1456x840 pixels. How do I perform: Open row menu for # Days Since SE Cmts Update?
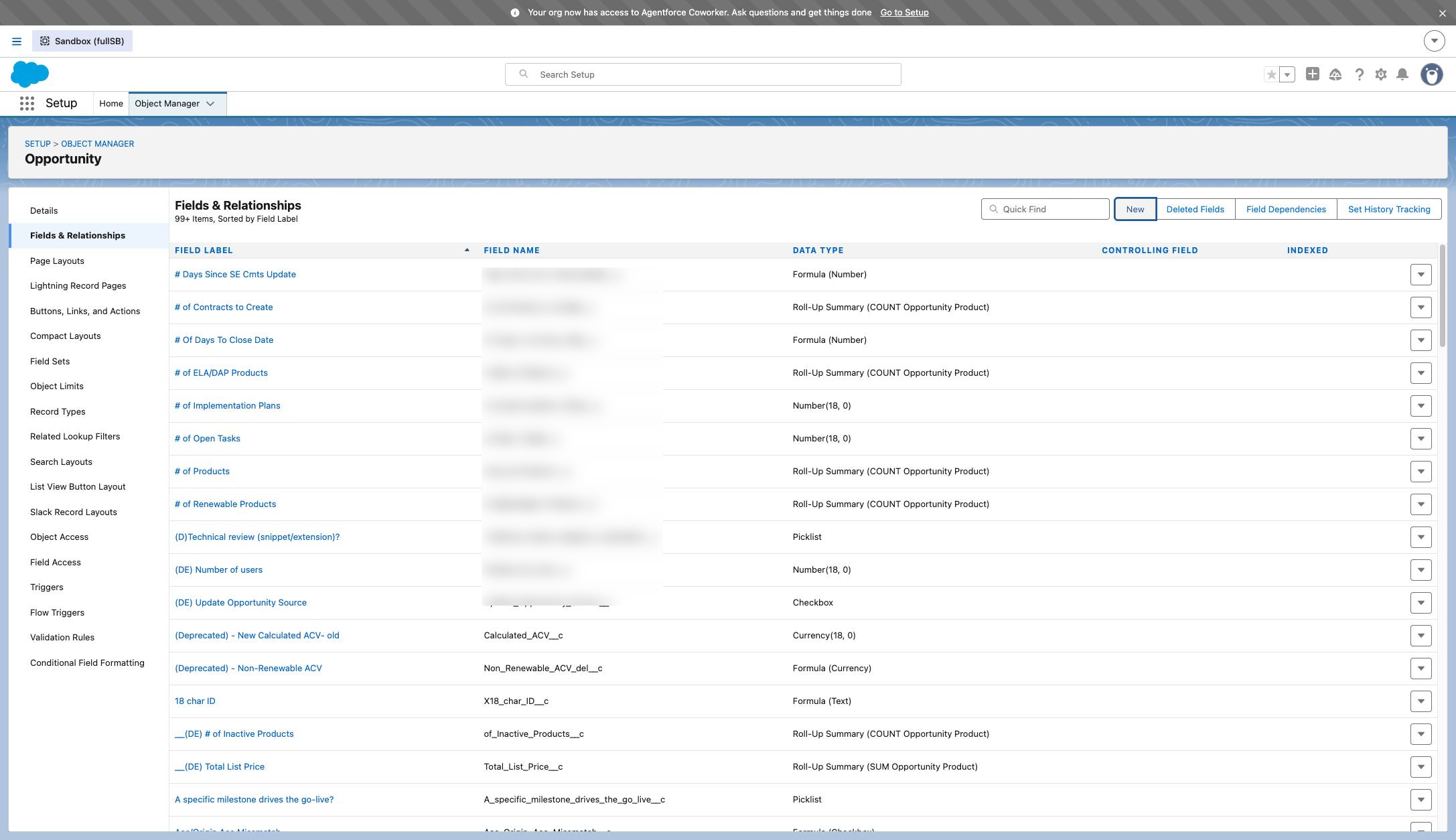coord(1421,275)
